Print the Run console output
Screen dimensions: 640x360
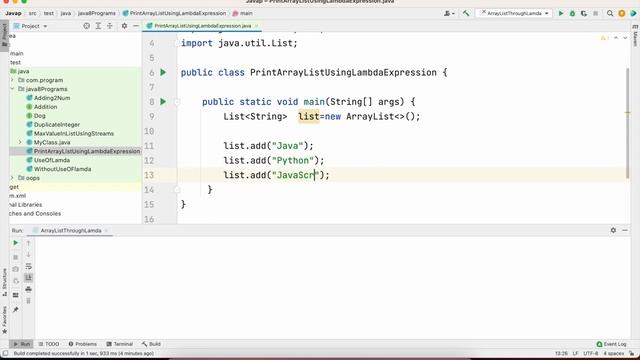pos(28,289)
